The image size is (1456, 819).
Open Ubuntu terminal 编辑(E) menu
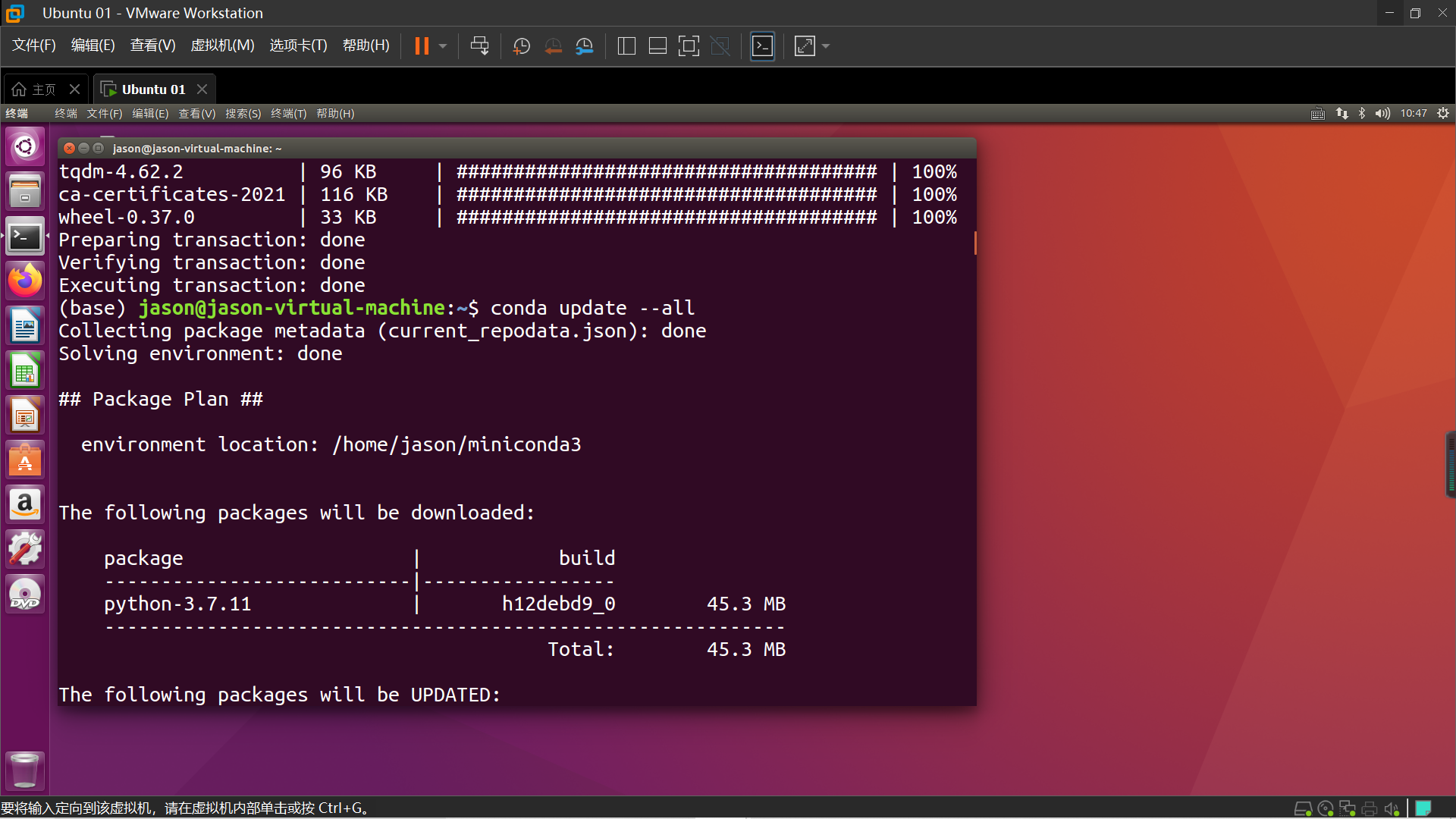[x=150, y=114]
